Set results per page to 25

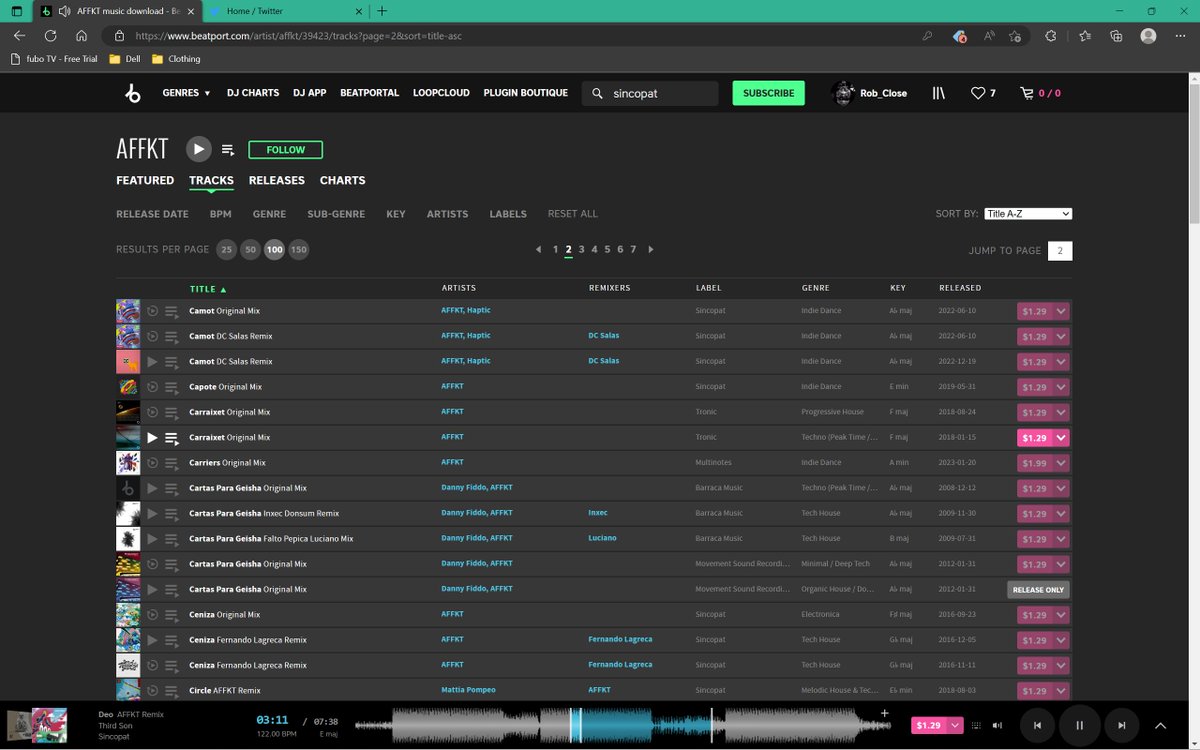click(x=227, y=249)
